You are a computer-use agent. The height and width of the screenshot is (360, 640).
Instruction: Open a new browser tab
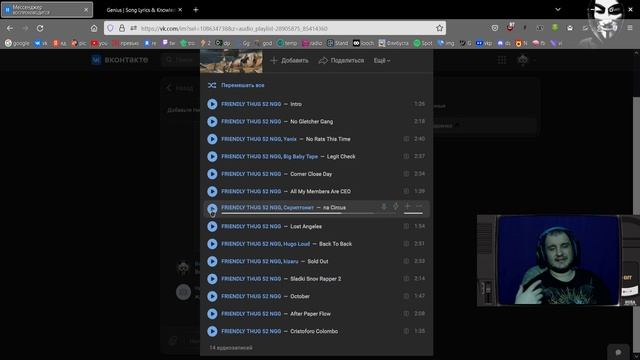click(x=196, y=10)
